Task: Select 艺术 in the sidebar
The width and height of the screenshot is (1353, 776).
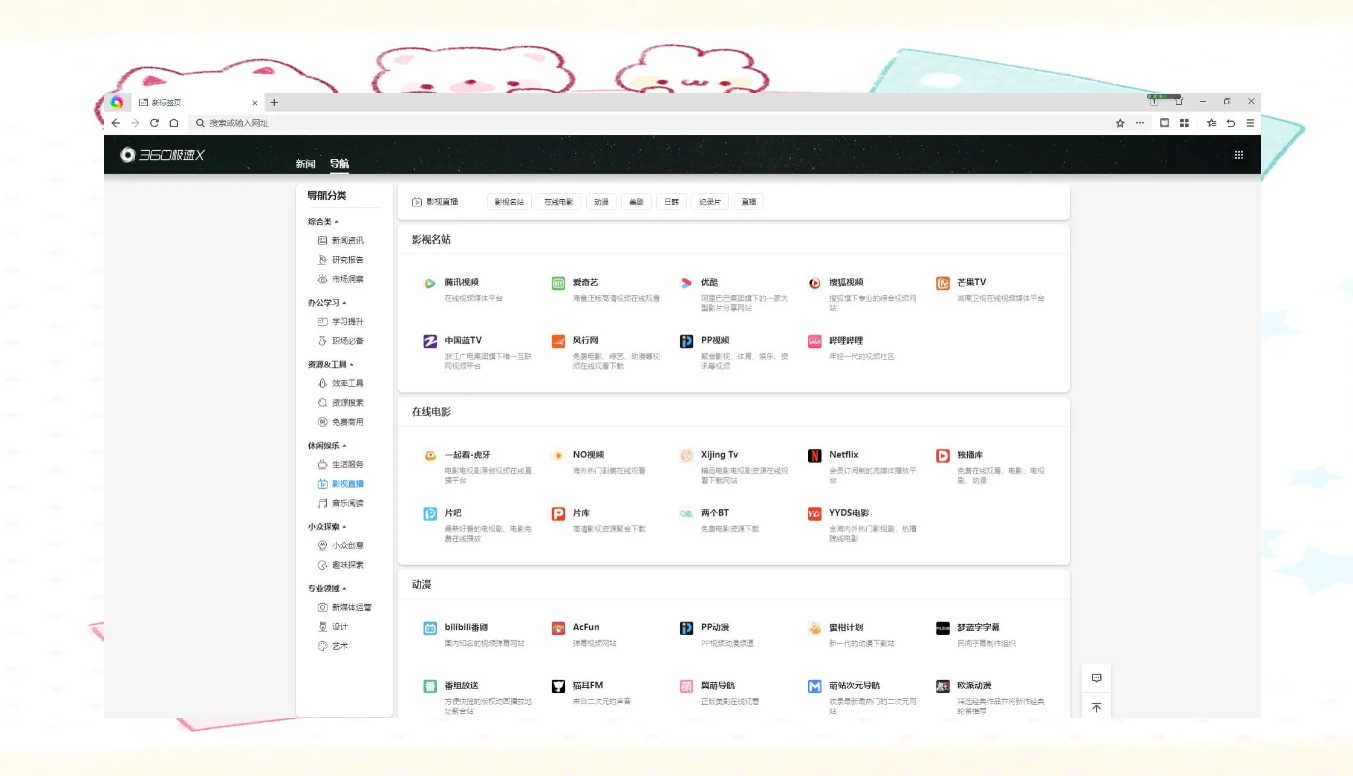Action: [333, 646]
